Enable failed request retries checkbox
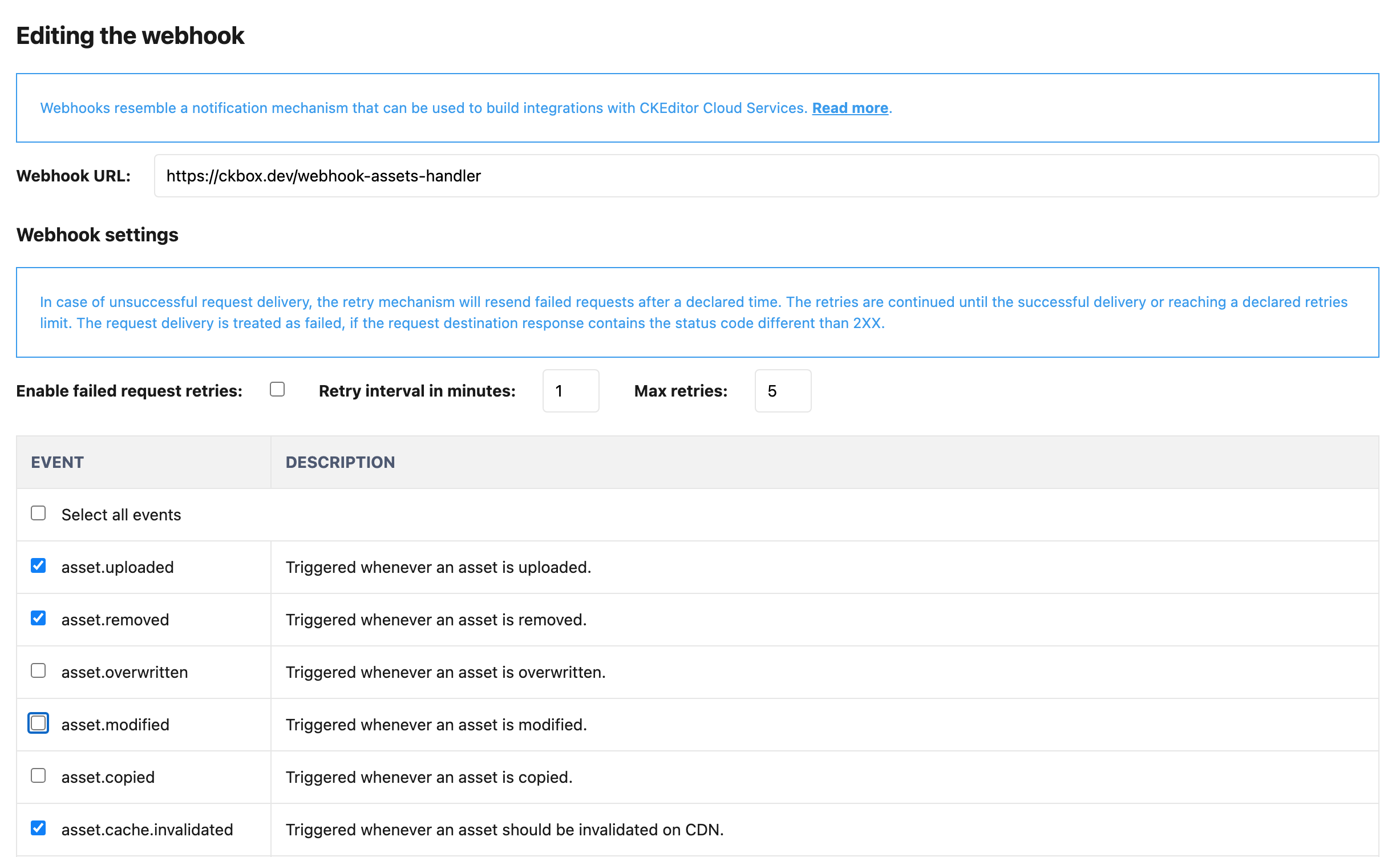1400x857 pixels. coord(277,389)
